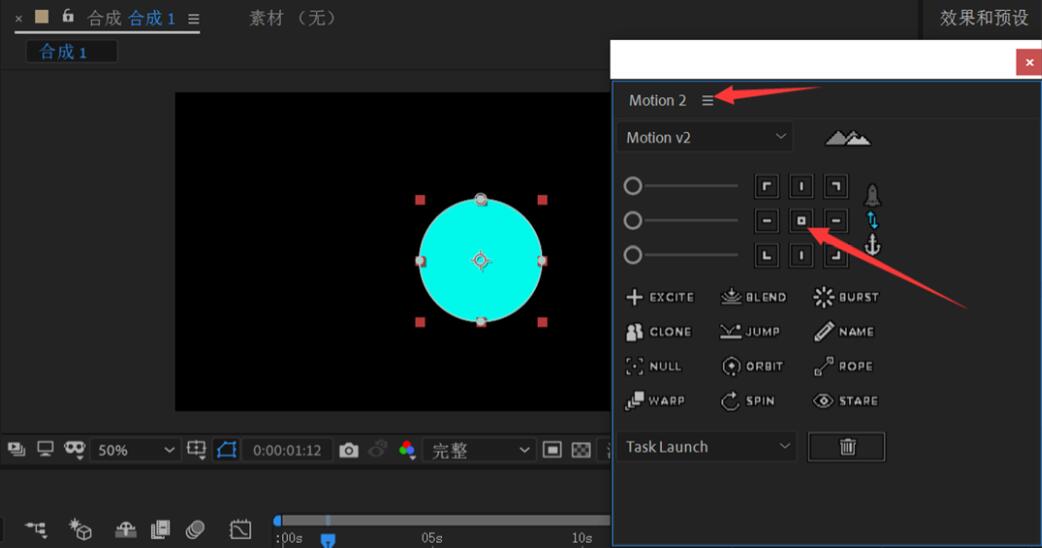Apply the ORBIT tool

tap(752, 366)
